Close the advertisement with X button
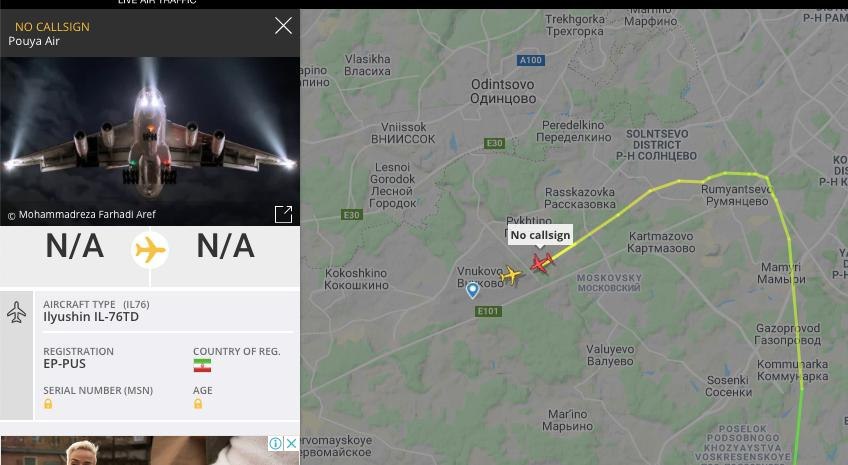This screenshot has width=848, height=465. pos(291,443)
